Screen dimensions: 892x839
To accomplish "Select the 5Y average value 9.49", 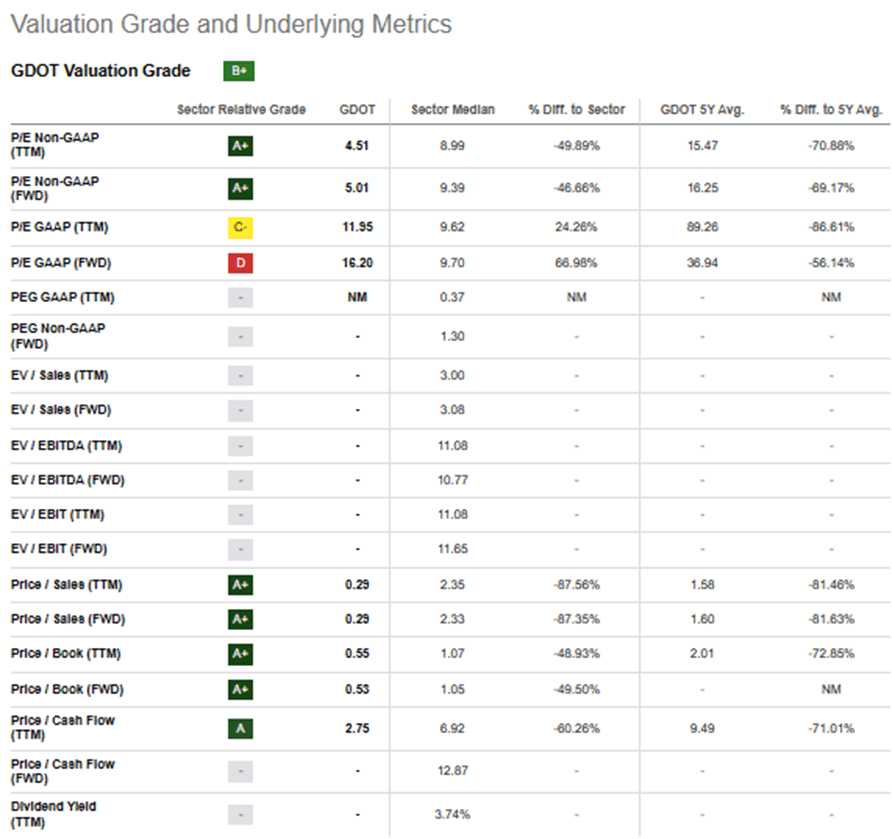I will click(703, 728).
